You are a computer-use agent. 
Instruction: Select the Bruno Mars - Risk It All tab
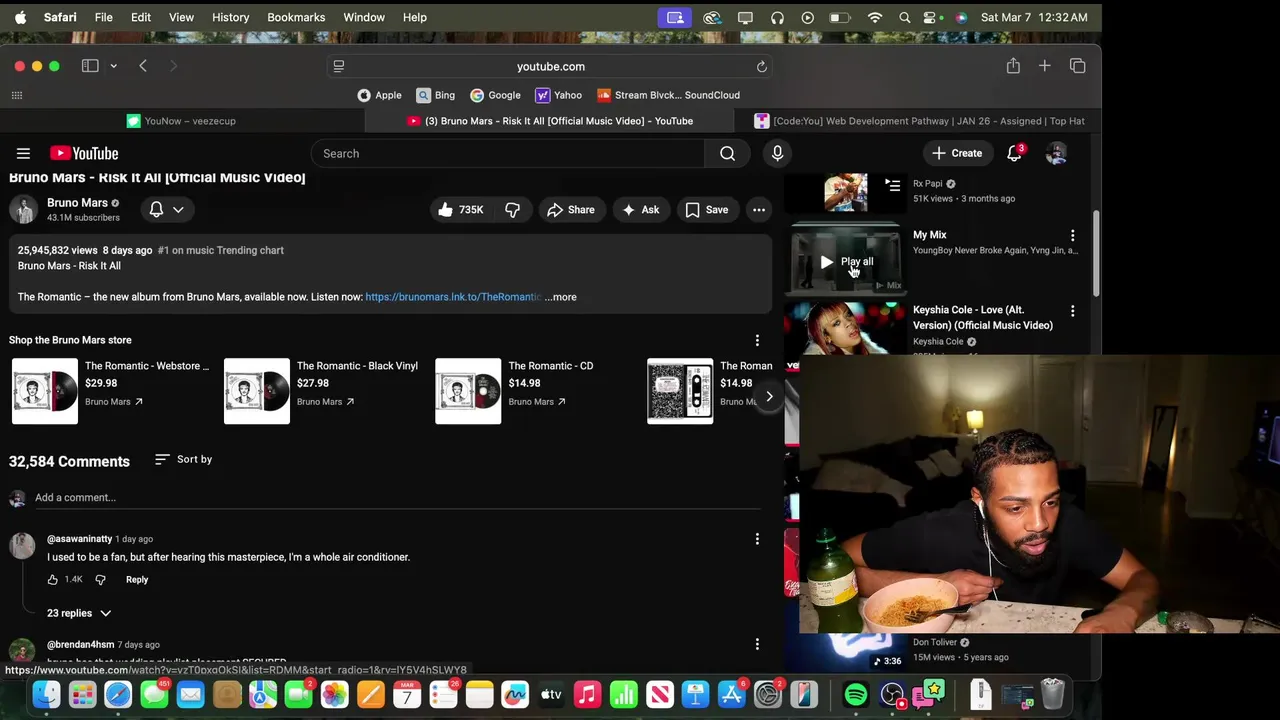550,121
